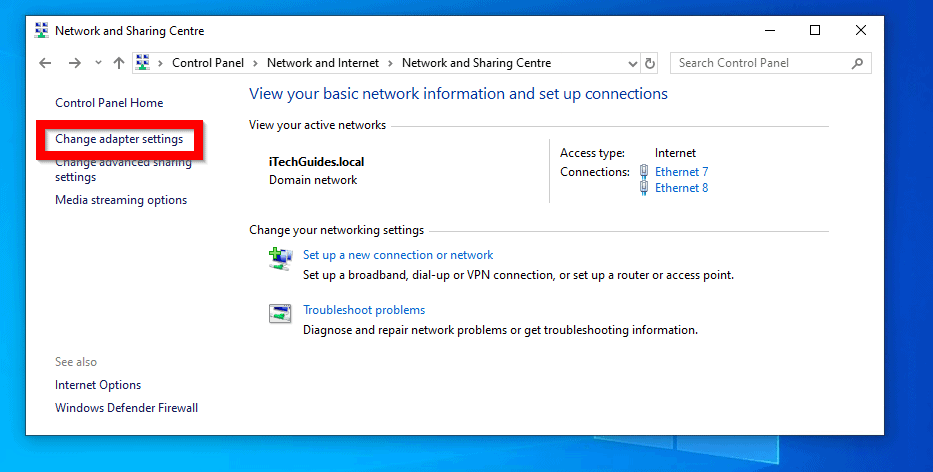Image resolution: width=933 pixels, height=472 pixels.
Task: Refresh the address bar location
Action: click(x=650, y=63)
